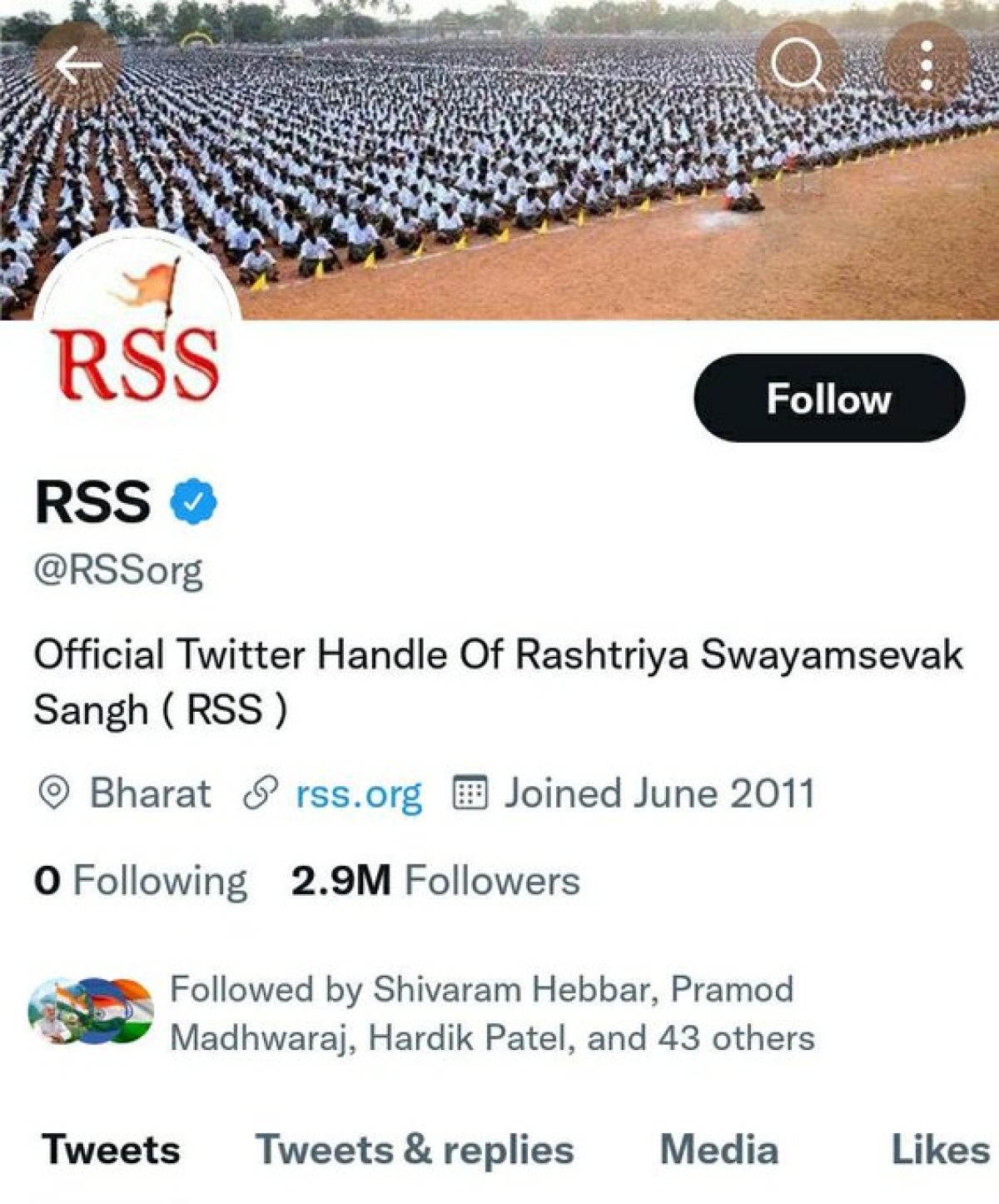This screenshot has width=999, height=1204.
Task: Switch to Tweets & replies tab
Action: [x=415, y=1150]
